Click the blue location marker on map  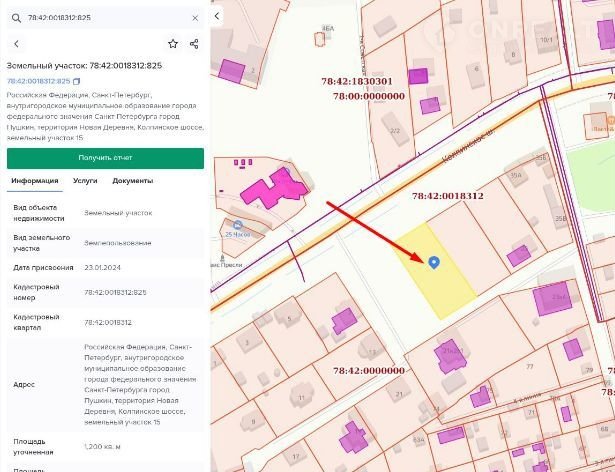[434, 262]
